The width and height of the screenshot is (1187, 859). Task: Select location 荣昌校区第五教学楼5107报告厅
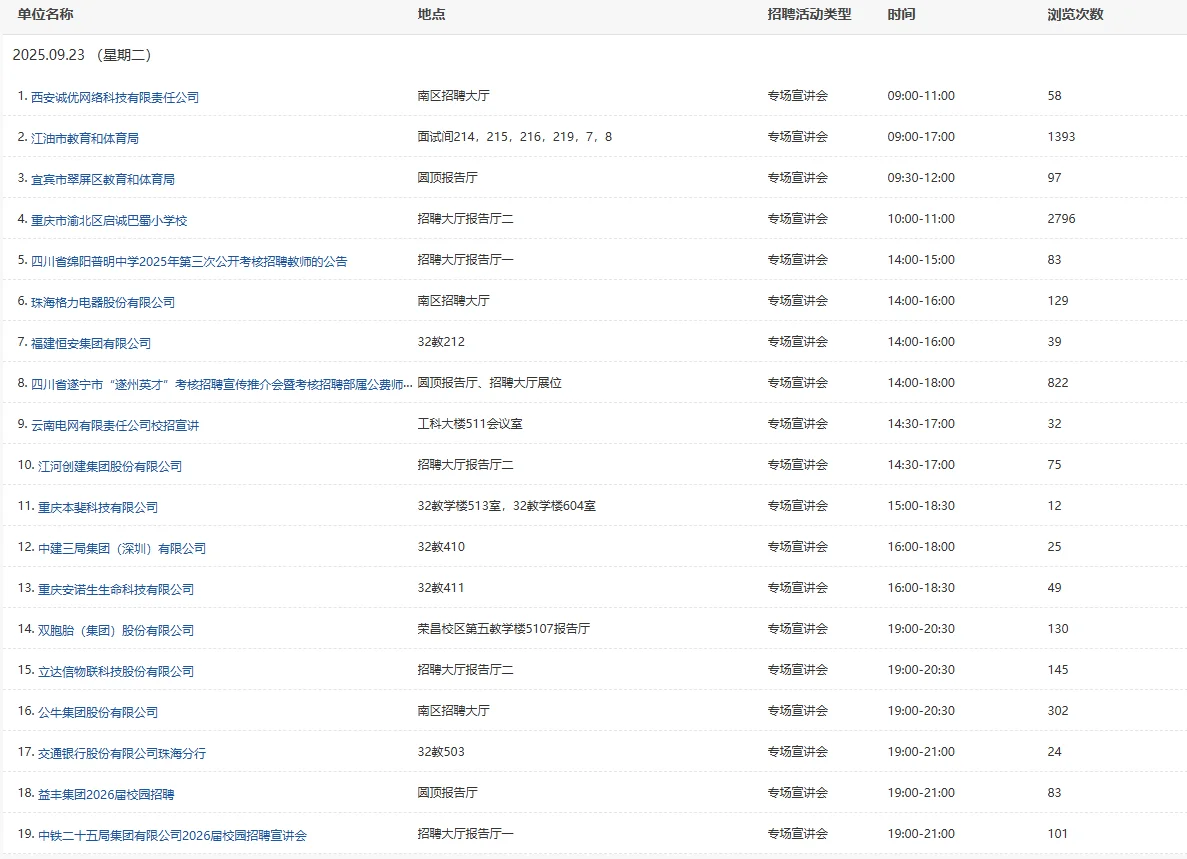tap(504, 628)
